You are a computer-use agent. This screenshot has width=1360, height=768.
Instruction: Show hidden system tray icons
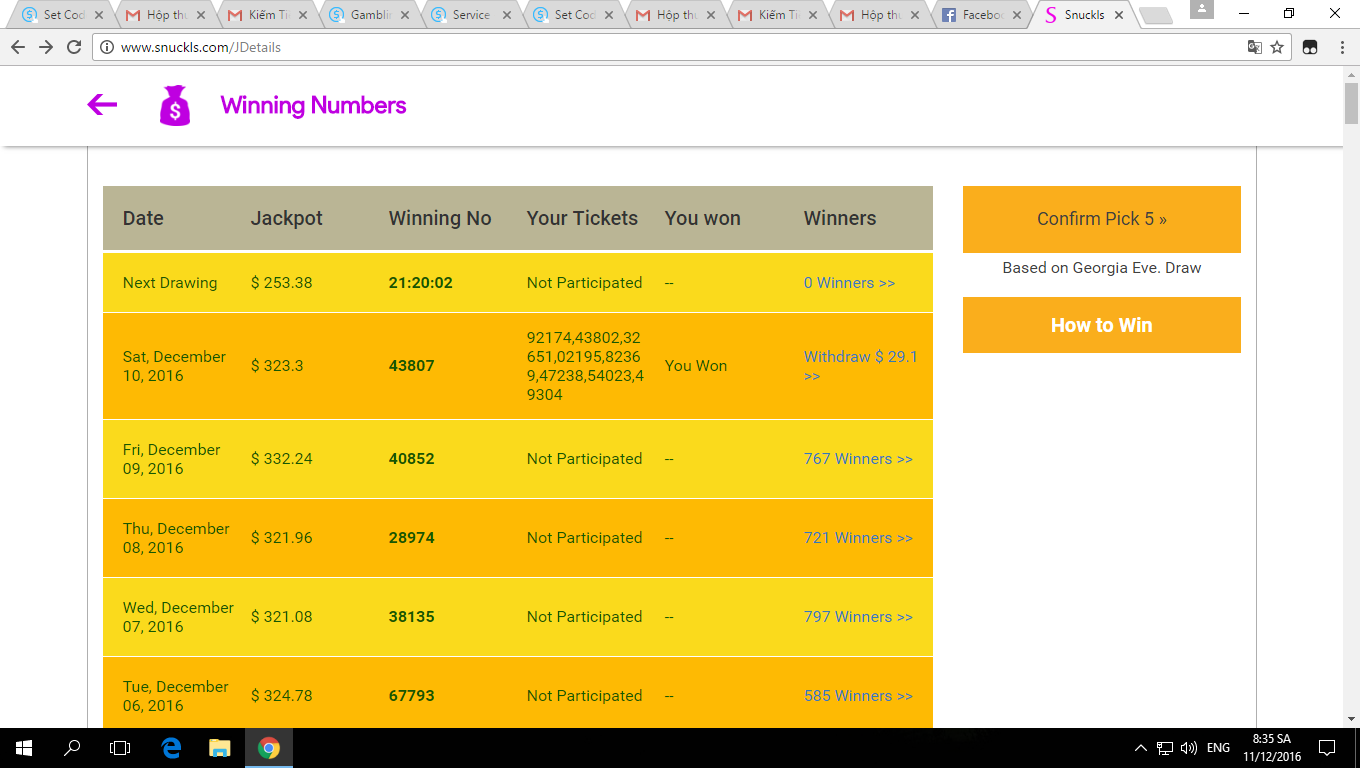pos(1141,748)
